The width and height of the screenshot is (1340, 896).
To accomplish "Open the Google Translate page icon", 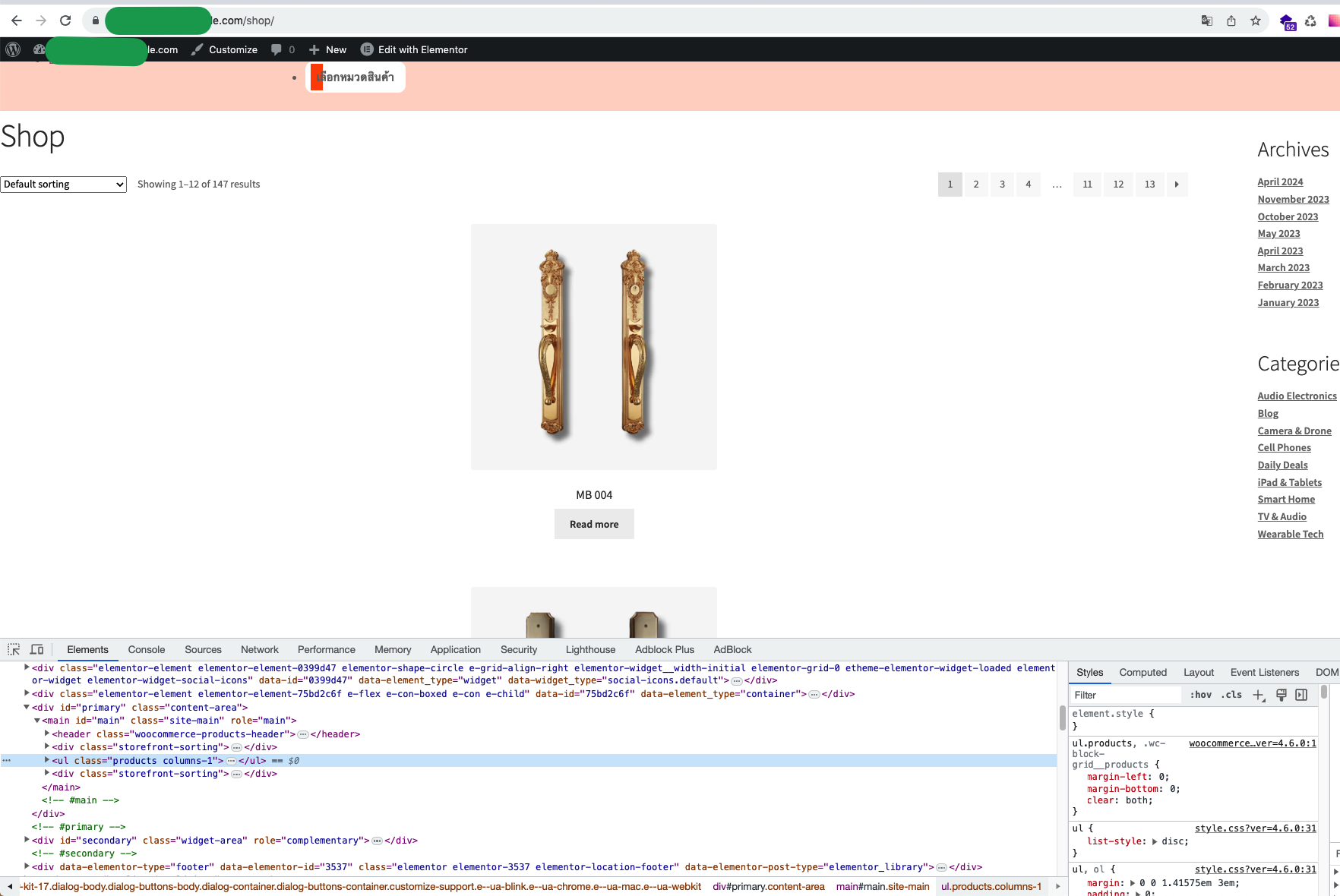I will tap(1206, 21).
